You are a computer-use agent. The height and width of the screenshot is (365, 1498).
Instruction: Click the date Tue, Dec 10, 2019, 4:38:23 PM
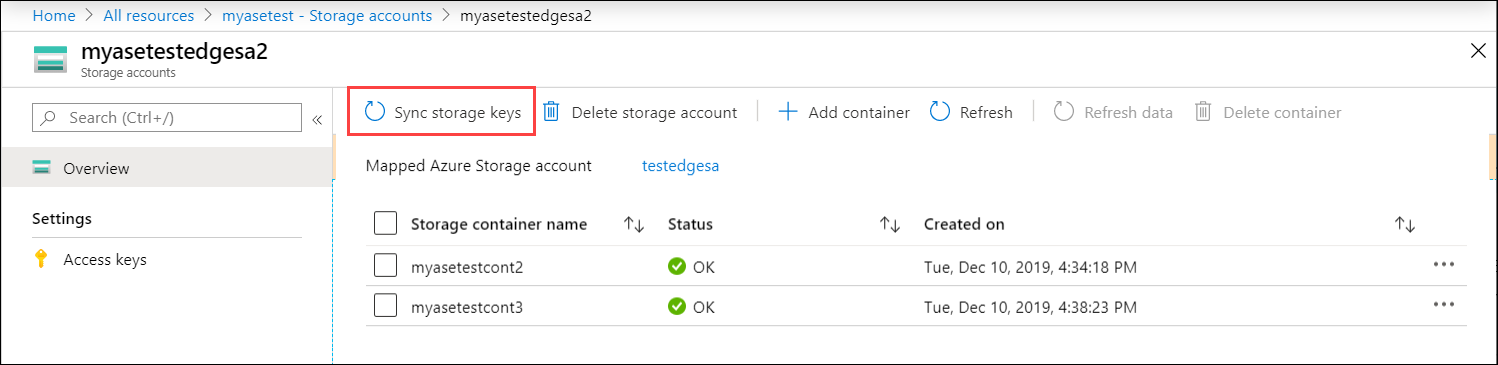[1030, 307]
